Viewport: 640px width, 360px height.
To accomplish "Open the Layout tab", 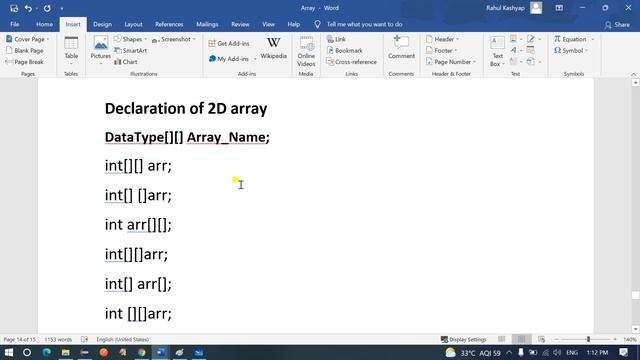I will (x=133, y=24).
